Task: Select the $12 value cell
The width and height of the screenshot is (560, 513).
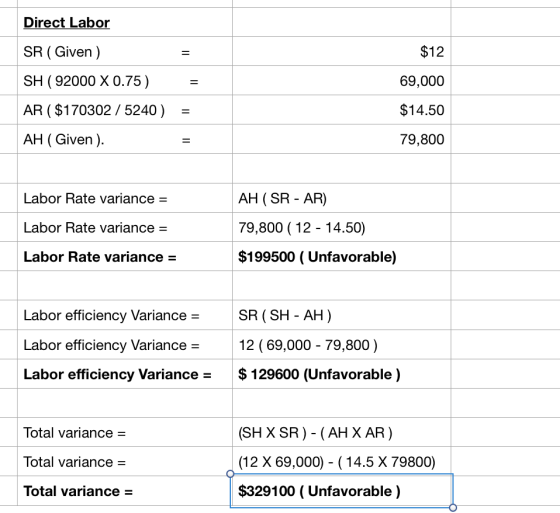Action: click(341, 51)
